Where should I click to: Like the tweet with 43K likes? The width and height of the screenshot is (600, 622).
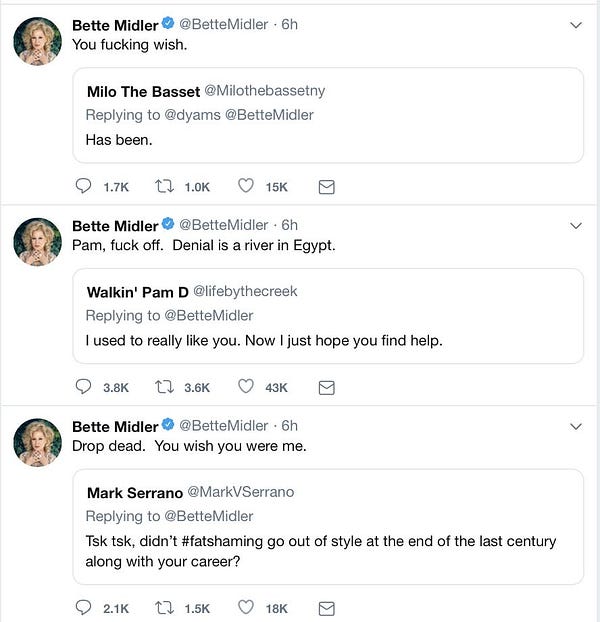(245, 386)
